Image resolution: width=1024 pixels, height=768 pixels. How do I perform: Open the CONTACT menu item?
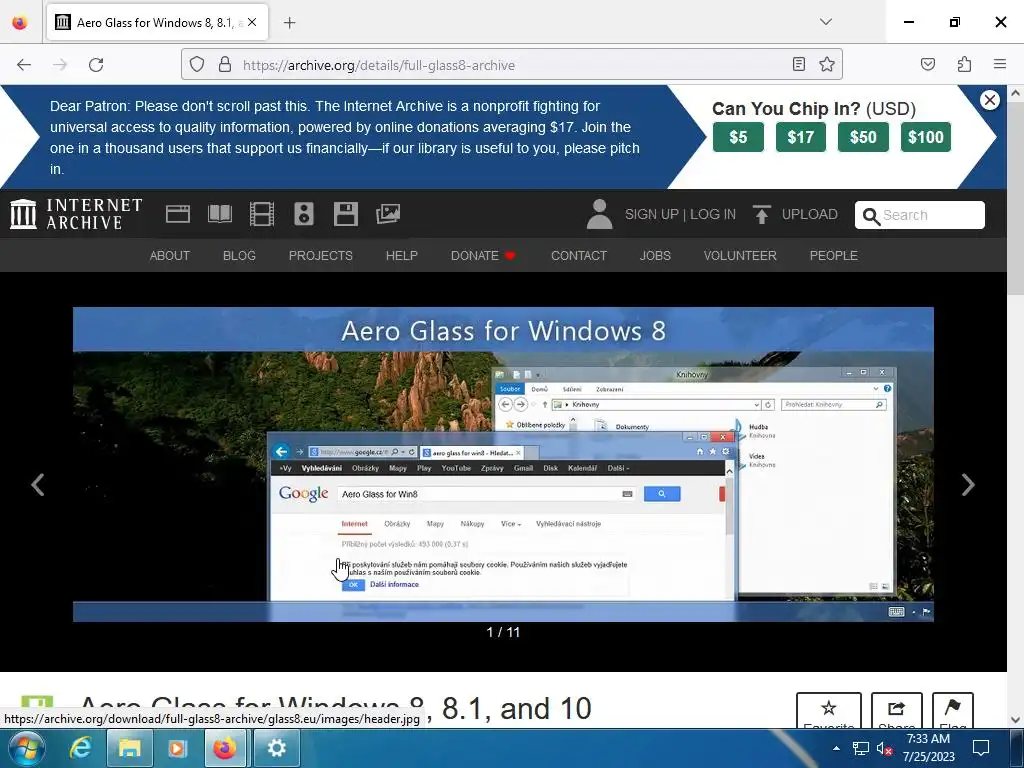[x=579, y=255]
